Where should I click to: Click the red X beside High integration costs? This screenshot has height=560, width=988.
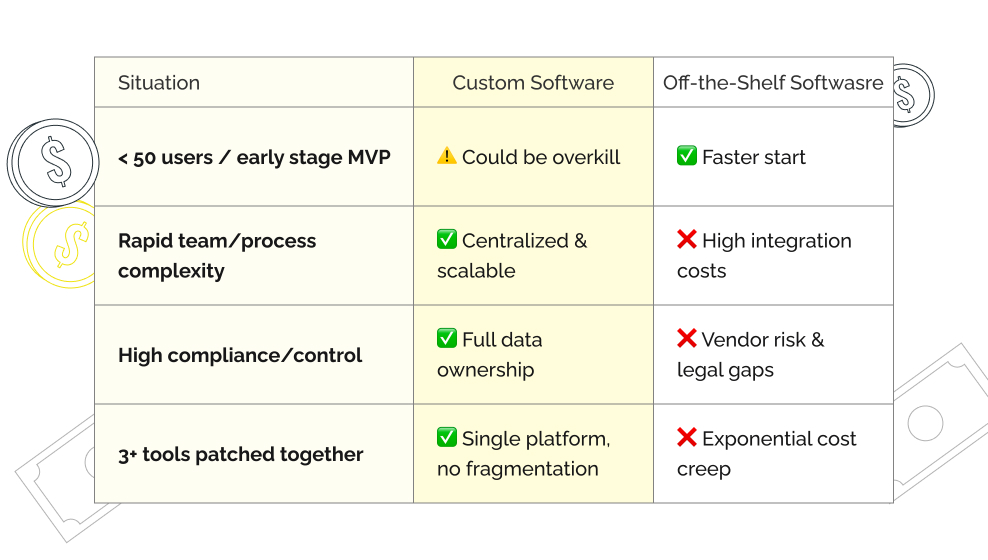tap(687, 240)
